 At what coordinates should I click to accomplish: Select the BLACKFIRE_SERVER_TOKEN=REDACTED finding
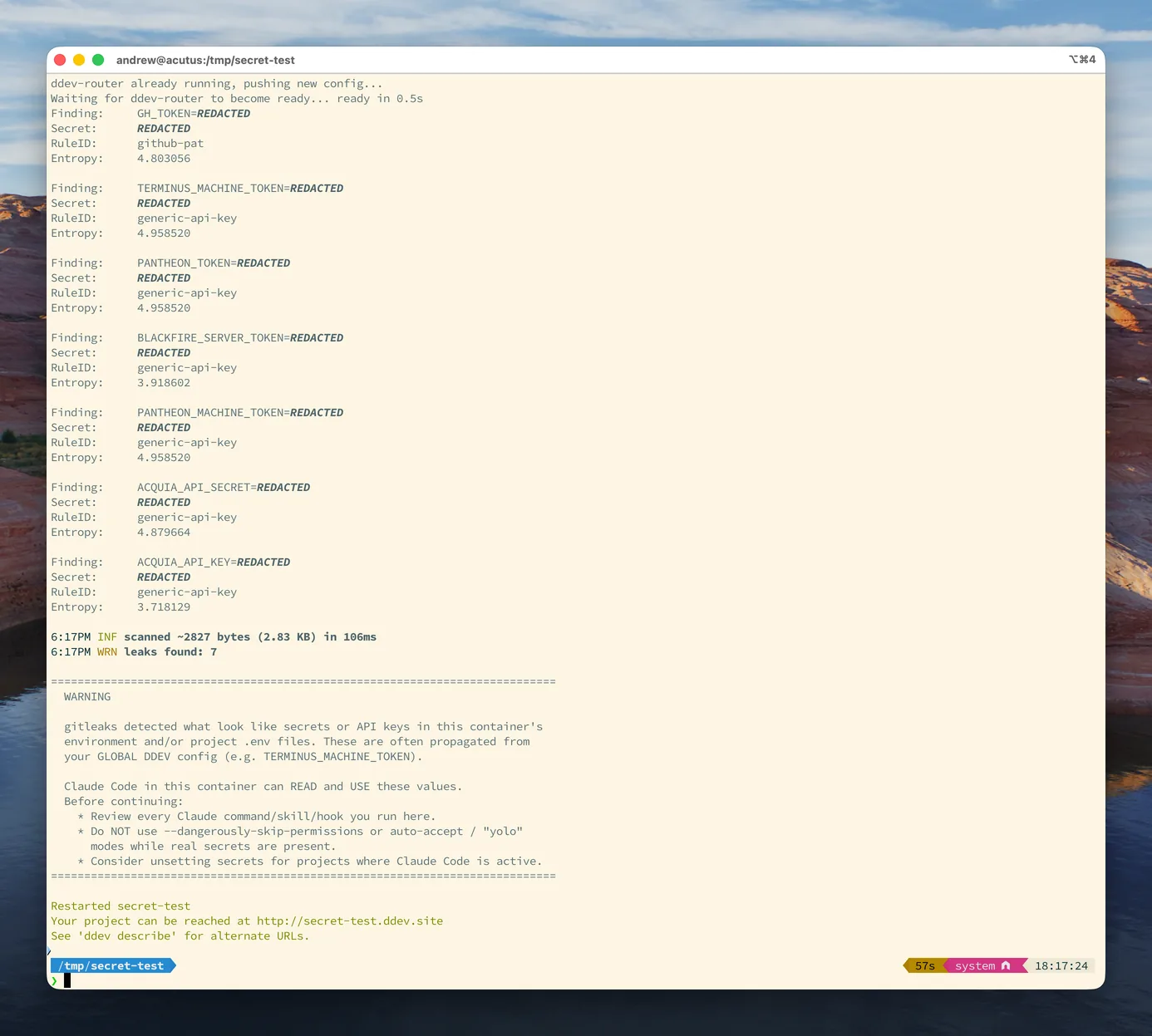point(240,337)
